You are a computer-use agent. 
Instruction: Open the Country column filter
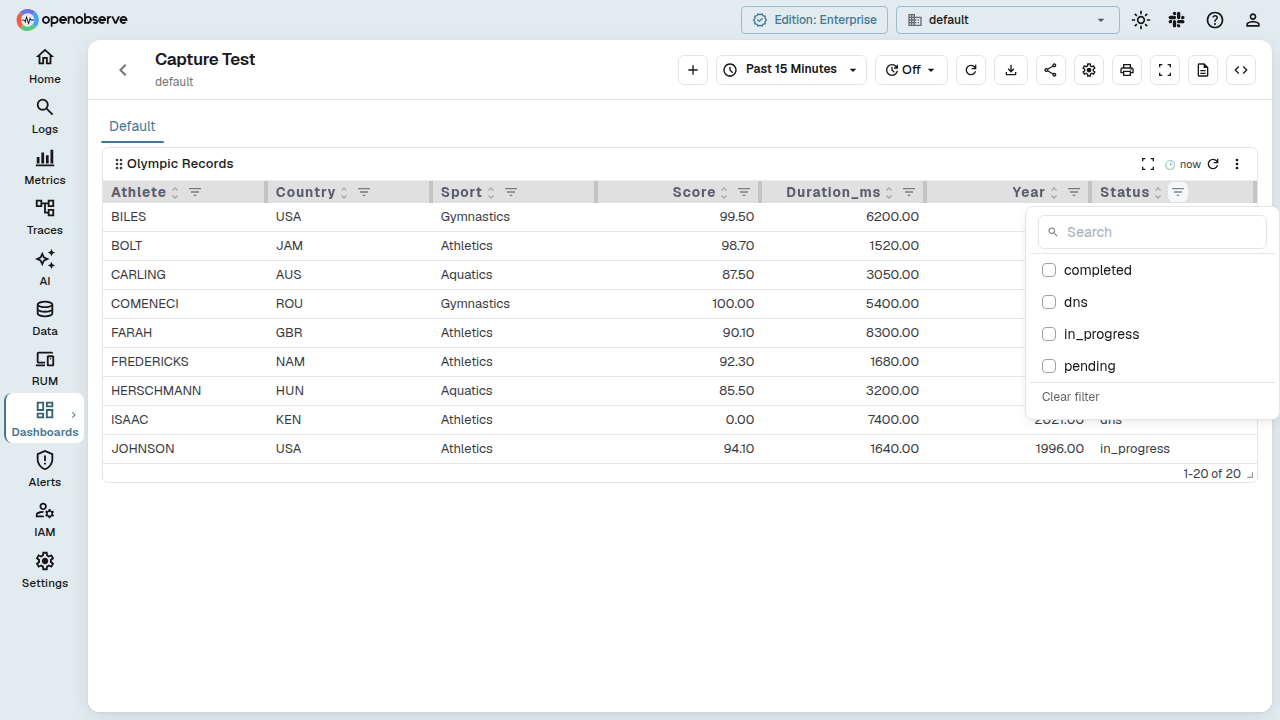pos(364,192)
